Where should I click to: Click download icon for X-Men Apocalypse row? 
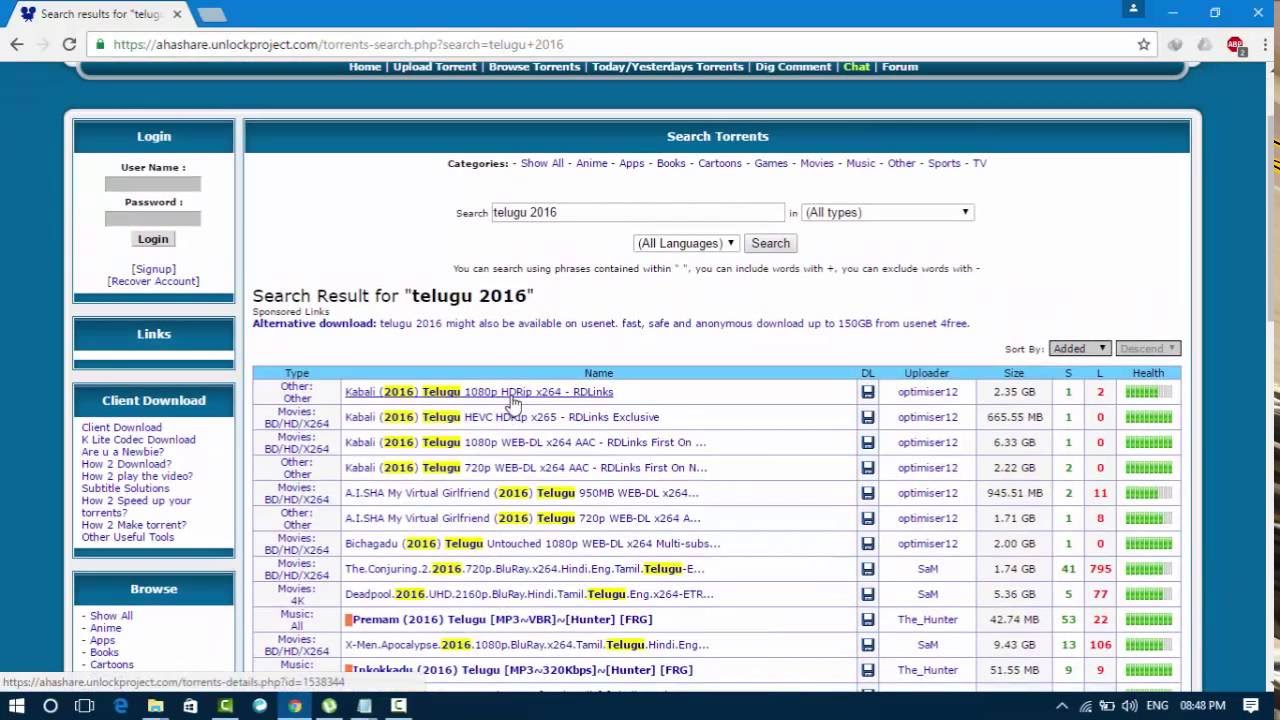(867, 645)
